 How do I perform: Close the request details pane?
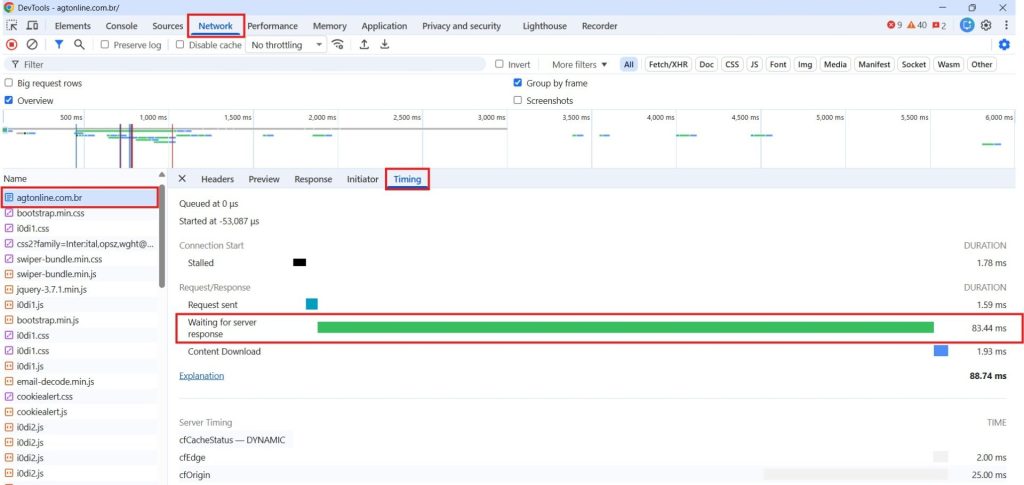pyautogui.click(x=182, y=179)
